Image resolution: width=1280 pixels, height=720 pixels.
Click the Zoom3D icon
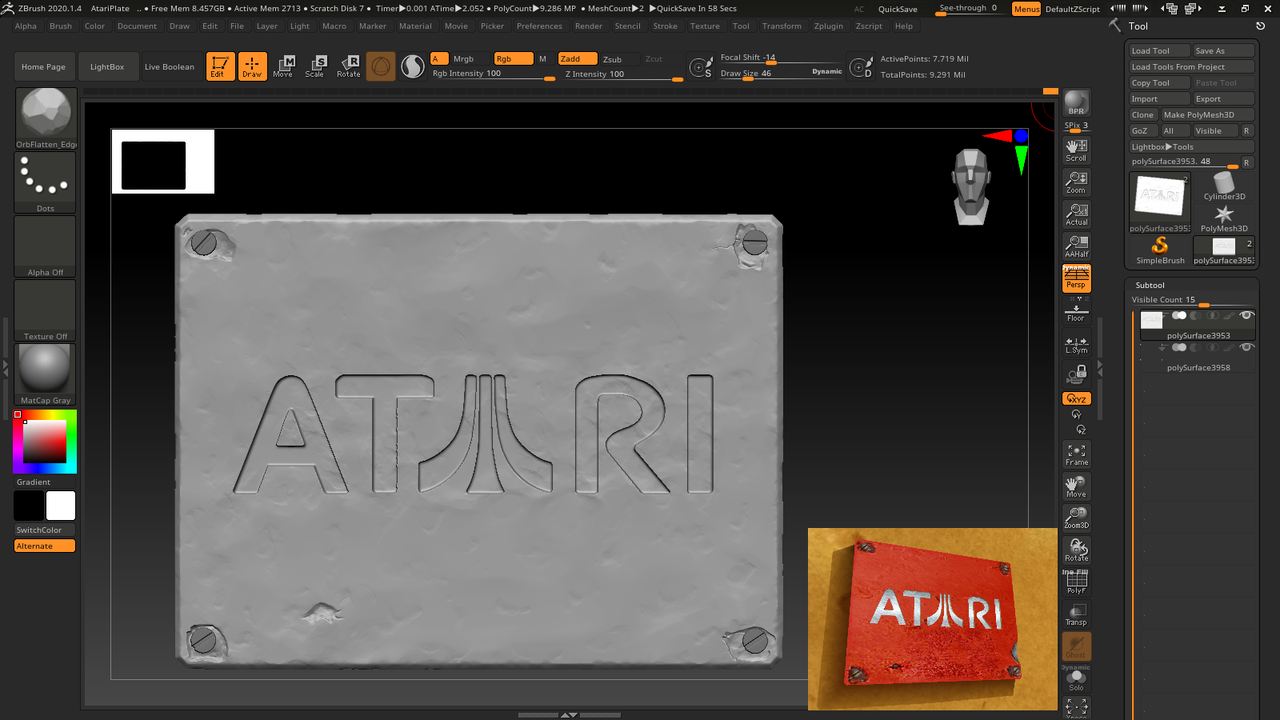1076,517
